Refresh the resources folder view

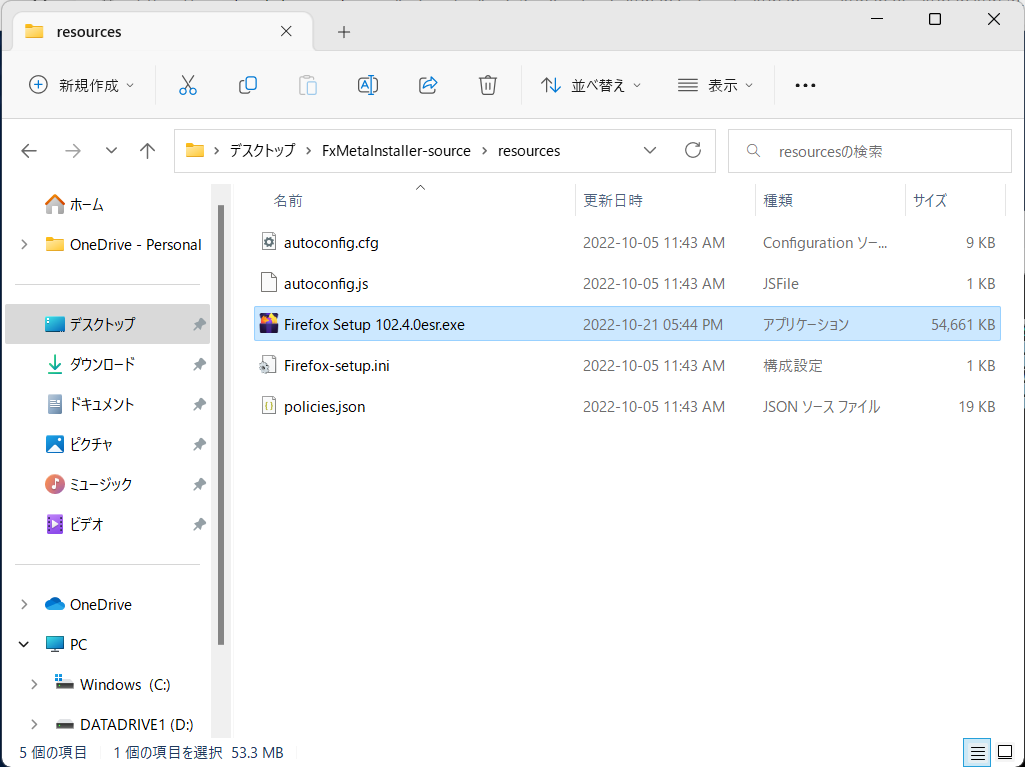click(x=693, y=150)
